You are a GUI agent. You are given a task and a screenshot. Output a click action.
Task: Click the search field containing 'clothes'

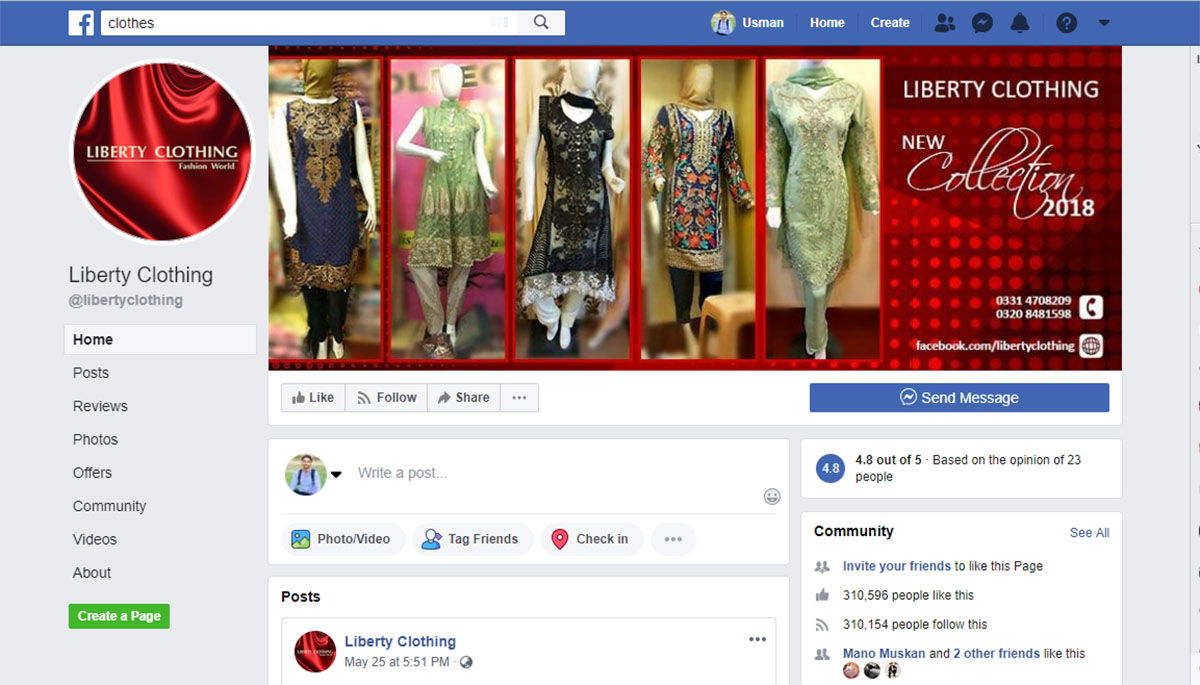coord(310,22)
